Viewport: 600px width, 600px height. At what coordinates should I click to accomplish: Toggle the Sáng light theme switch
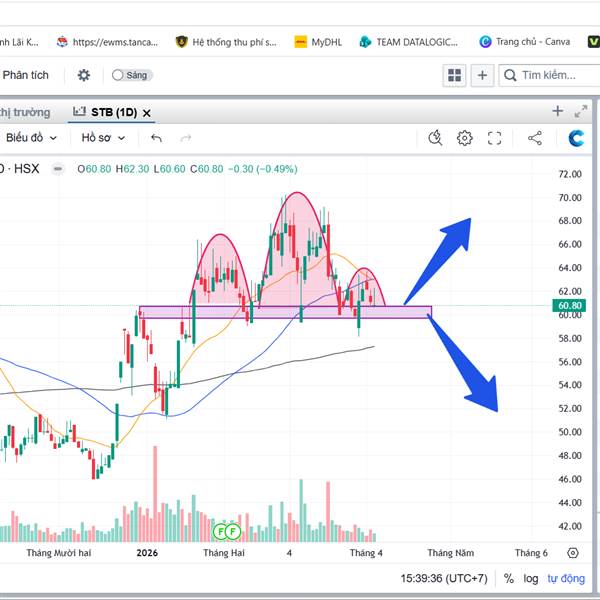tap(130, 75)
